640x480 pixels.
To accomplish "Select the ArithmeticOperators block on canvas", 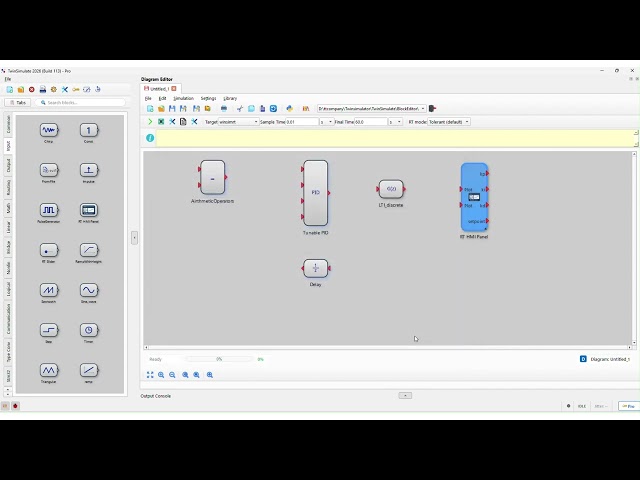I will tap(212, 177).
